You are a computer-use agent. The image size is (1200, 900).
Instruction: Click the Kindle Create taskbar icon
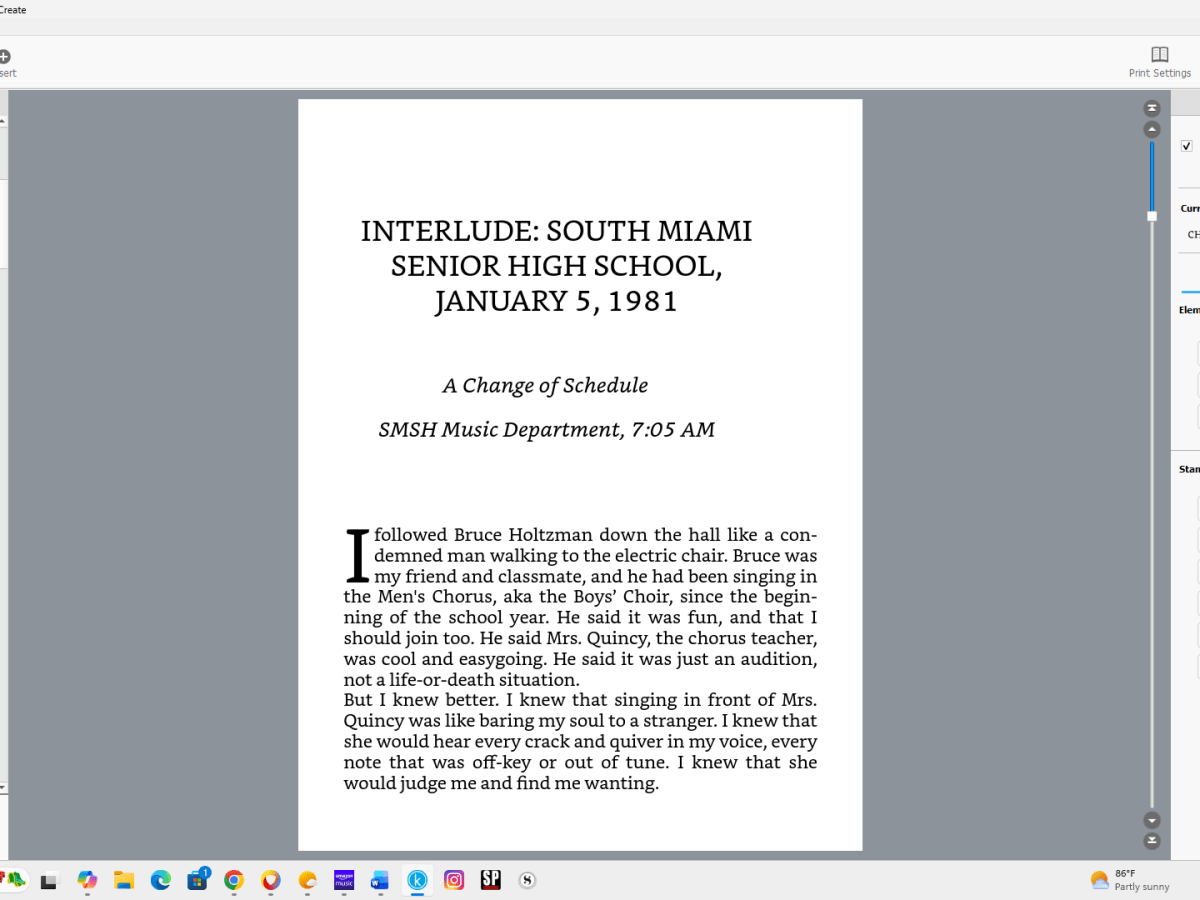tap(417, 880)
